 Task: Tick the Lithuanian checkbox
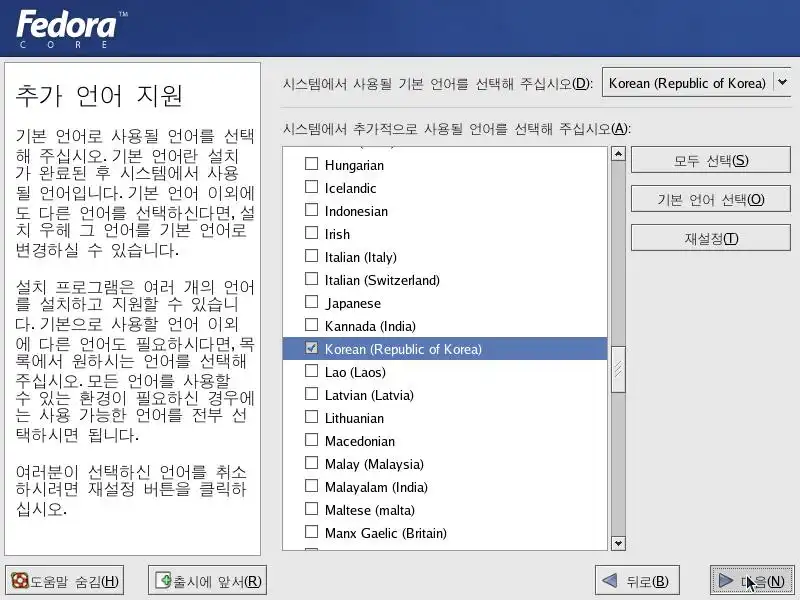[311, 417]
